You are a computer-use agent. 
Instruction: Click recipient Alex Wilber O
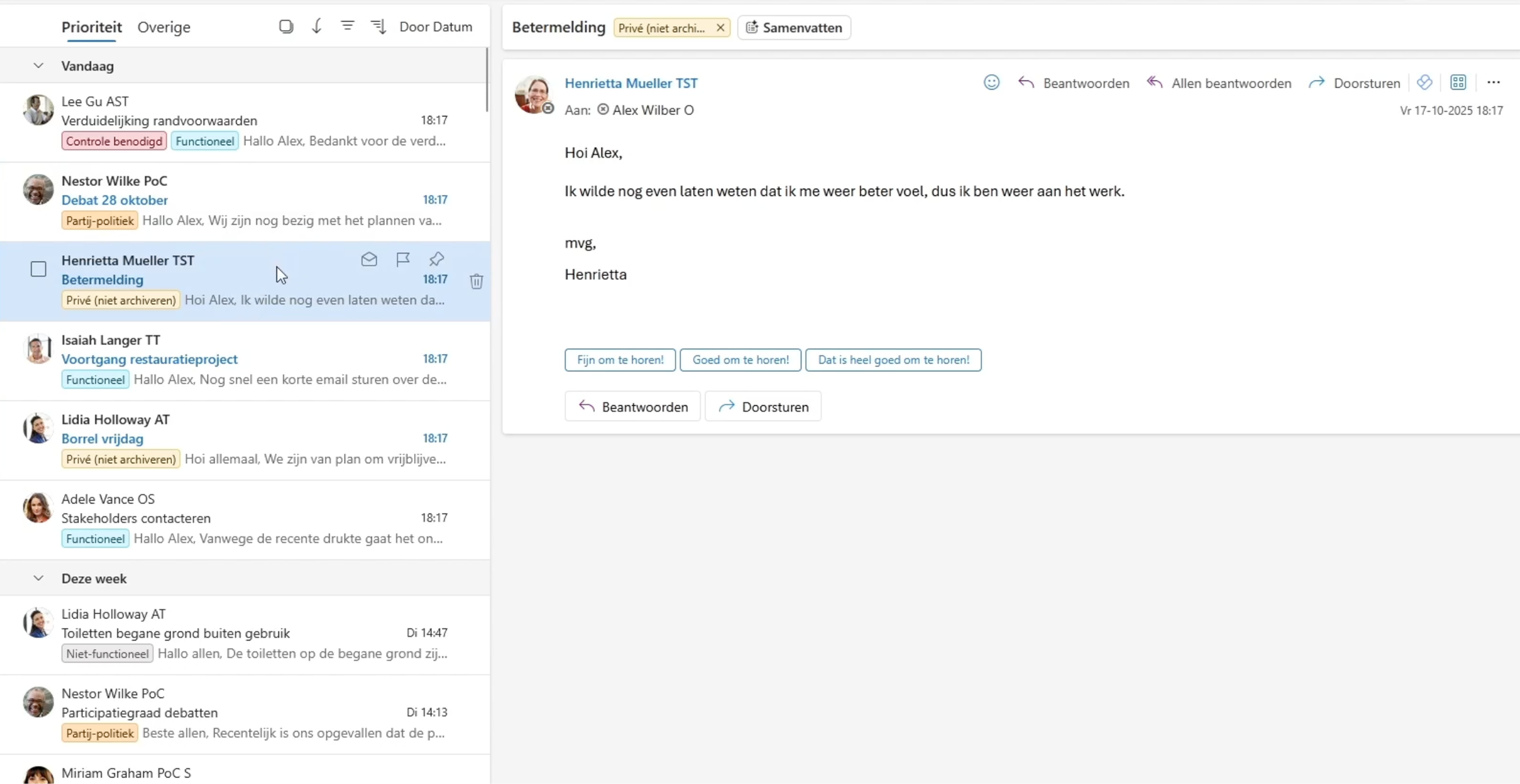click(x=653, y=110)
